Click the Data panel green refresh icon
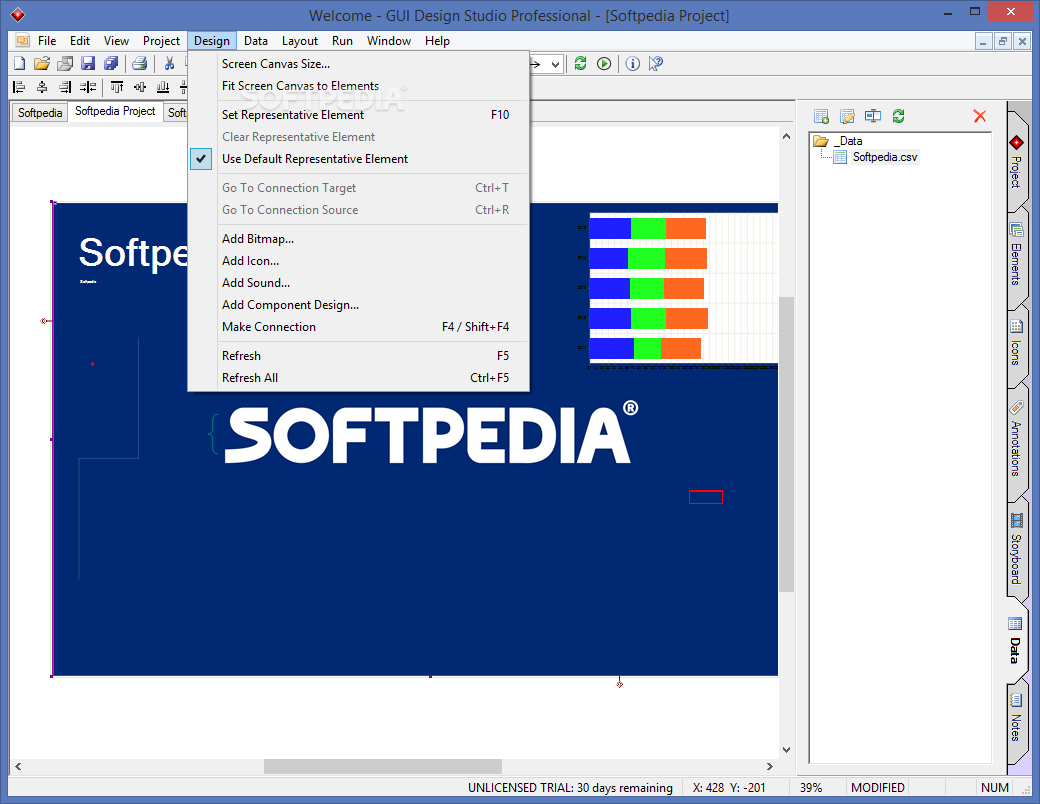 [x=899, y=117]
